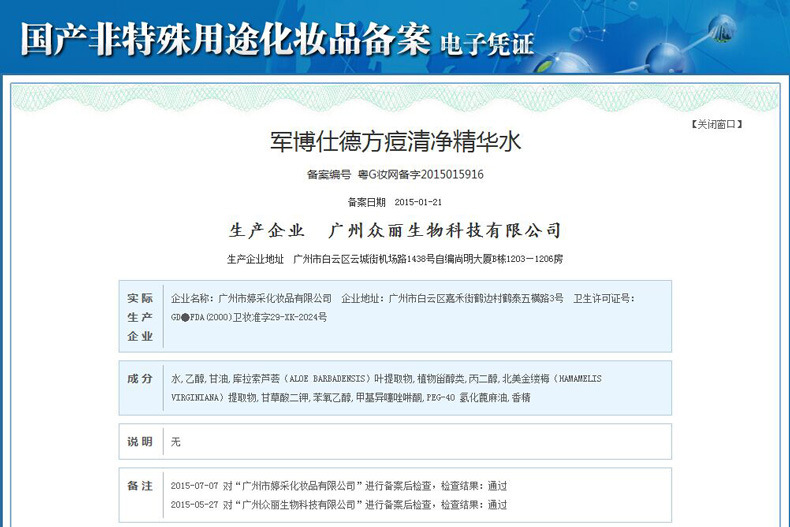Image resolution: width=790 pixels, height=527 pixels.
Task: Select ingredient PEG-40 氢化蓖麻油
Action: pos(467,398)
